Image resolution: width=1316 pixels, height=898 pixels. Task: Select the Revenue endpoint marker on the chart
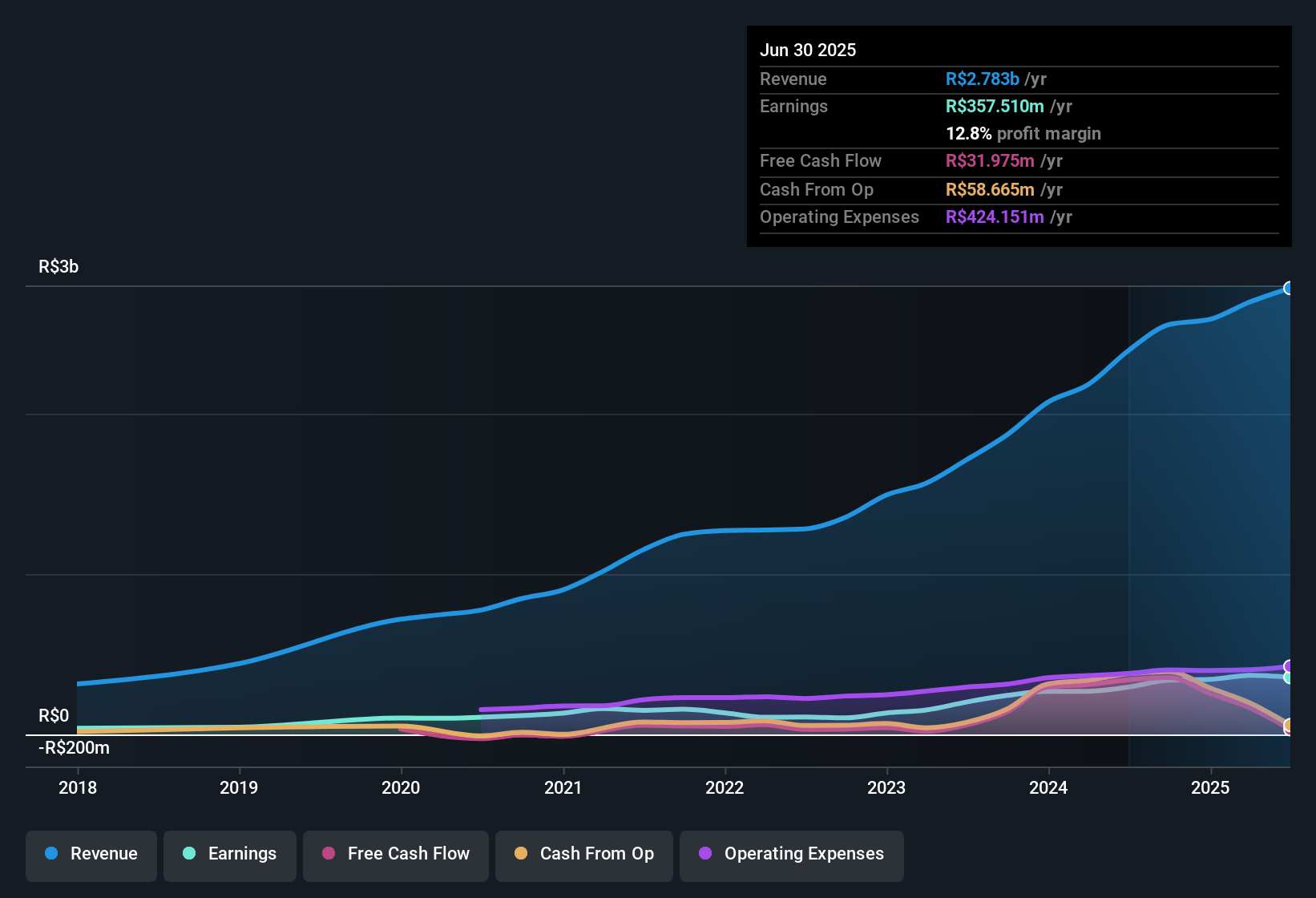point(1289,287)
